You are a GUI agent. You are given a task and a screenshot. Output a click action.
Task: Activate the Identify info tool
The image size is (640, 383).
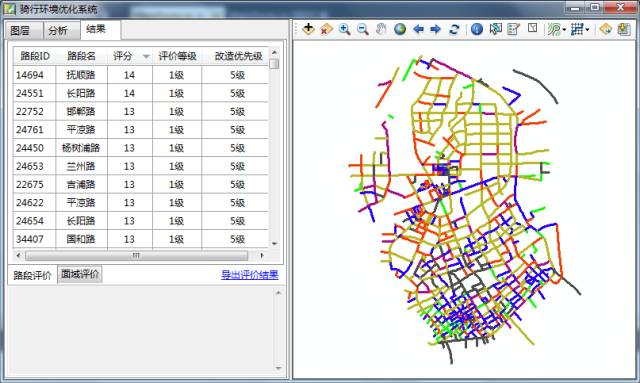(x=477, y=29)
